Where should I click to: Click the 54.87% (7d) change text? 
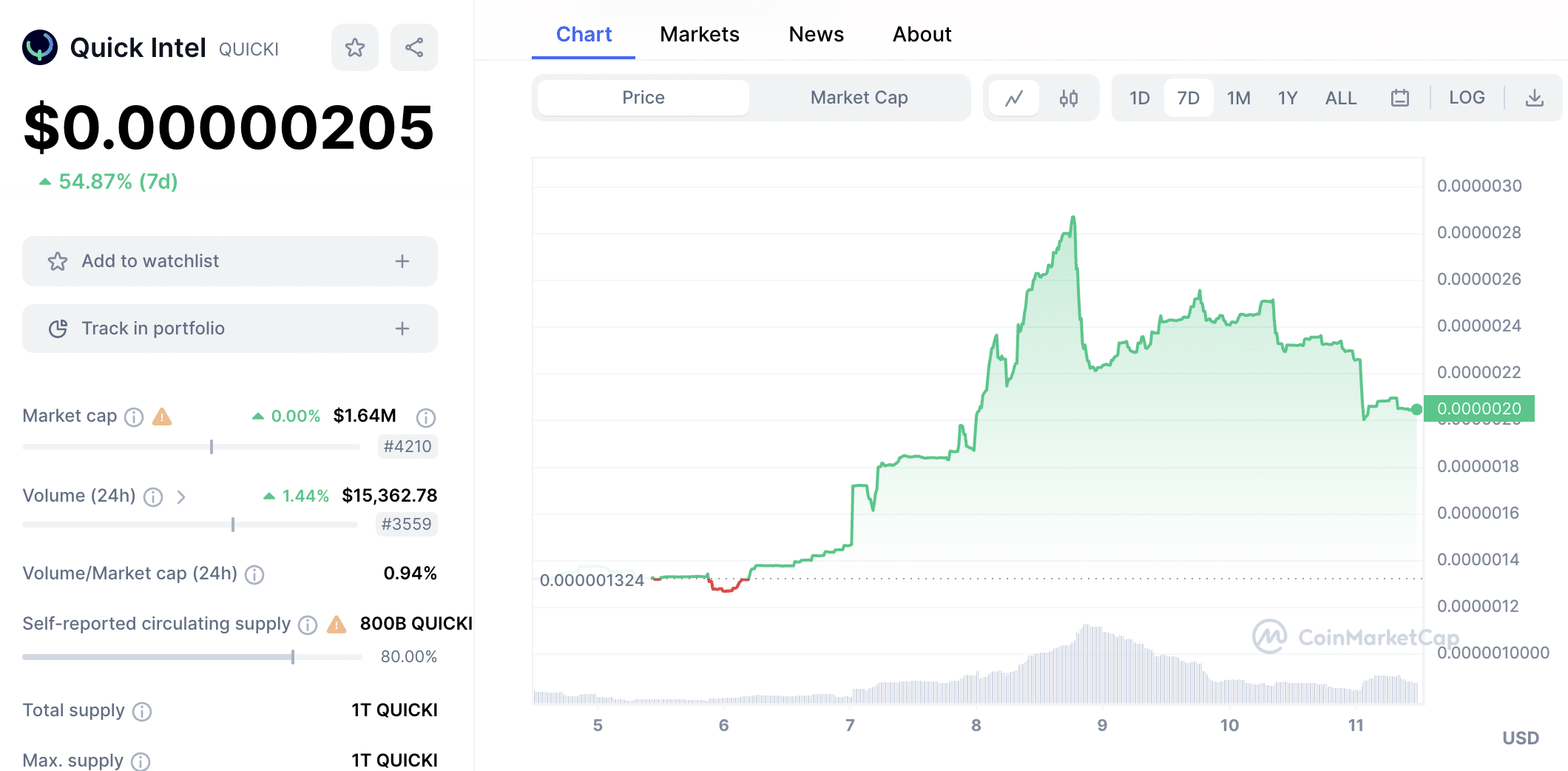click(109, 181)
